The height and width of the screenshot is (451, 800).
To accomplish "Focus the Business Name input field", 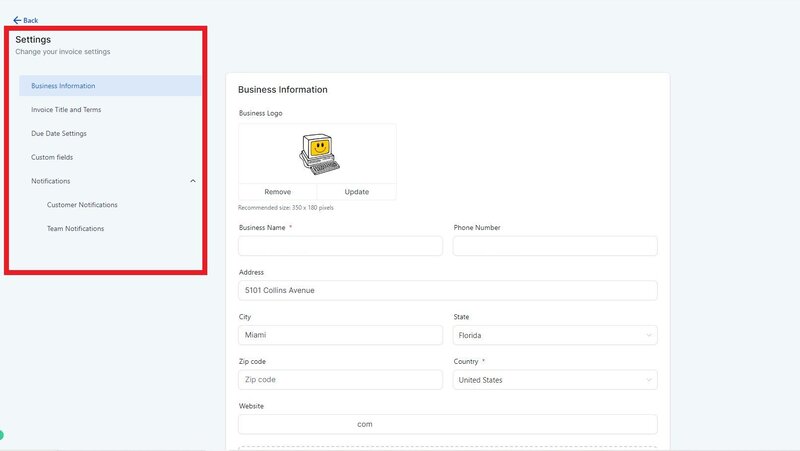I will tap(340, 246).
